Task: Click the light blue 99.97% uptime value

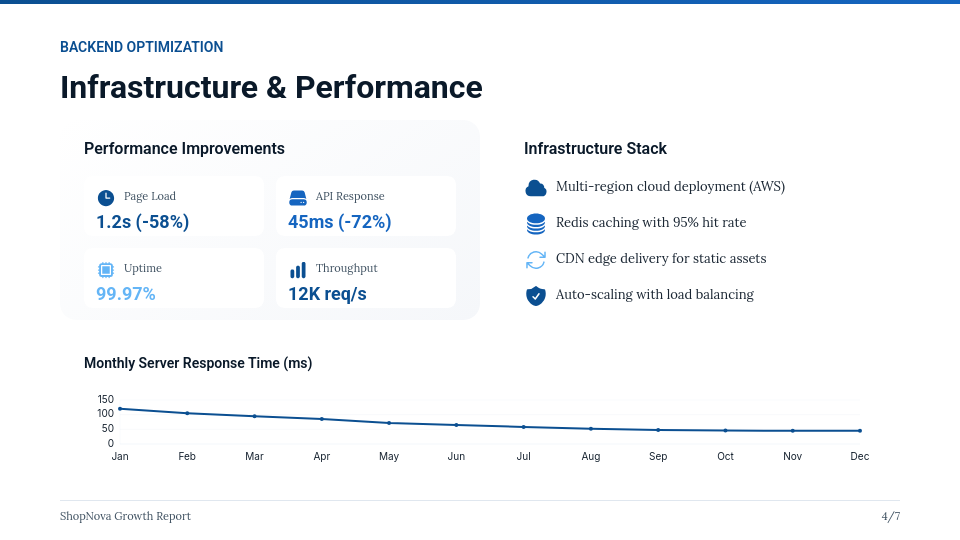Action: tap(126, 294)
